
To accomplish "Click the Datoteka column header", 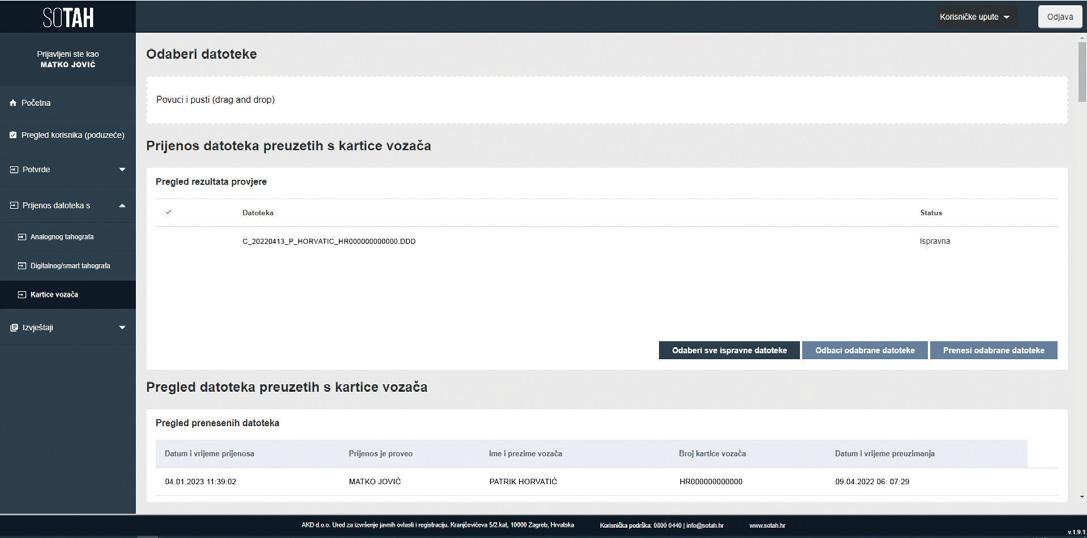I will pyautogui.click(x=257, y=212).
